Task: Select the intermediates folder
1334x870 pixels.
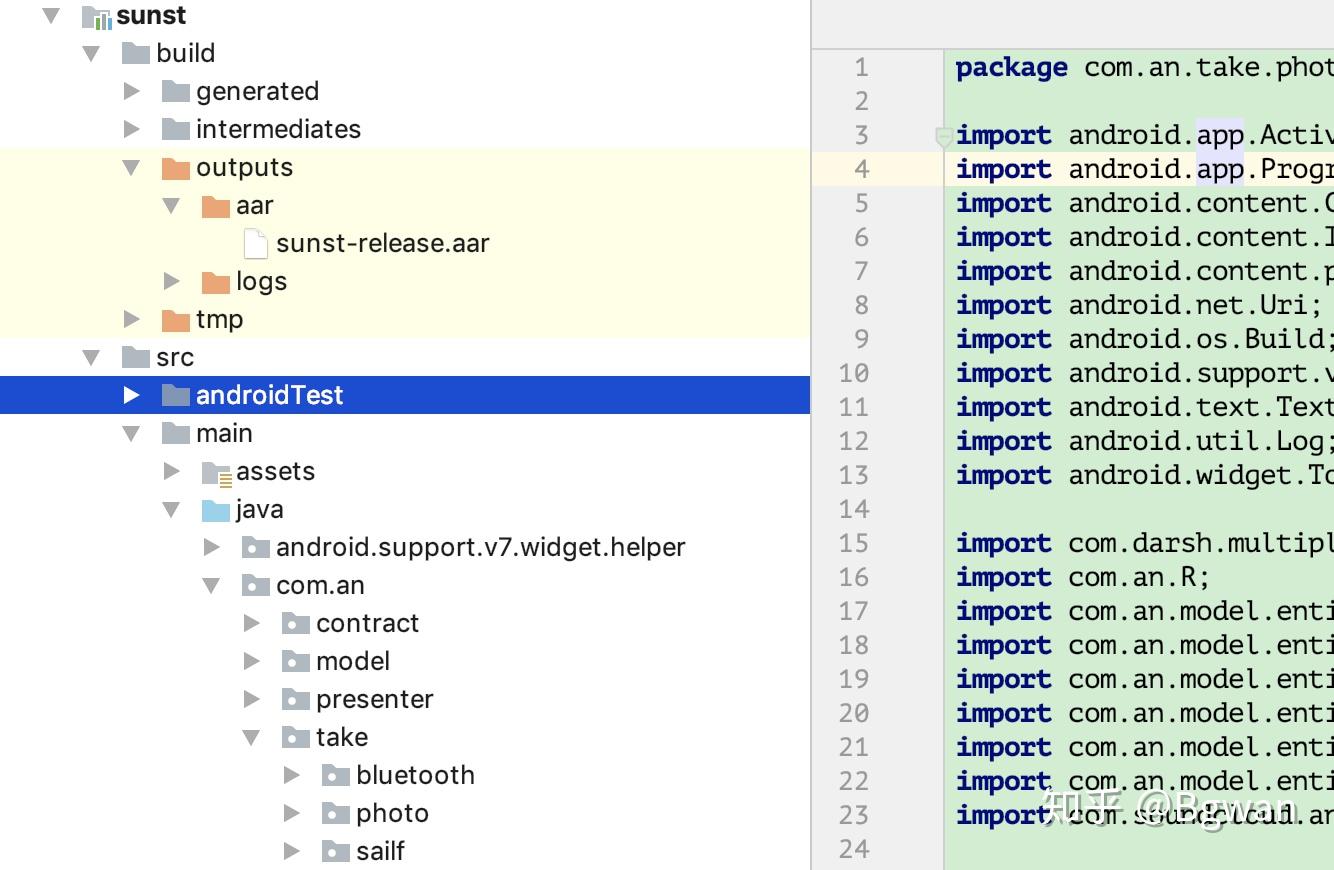Action: pyautogui.click(x=277, y=130)
